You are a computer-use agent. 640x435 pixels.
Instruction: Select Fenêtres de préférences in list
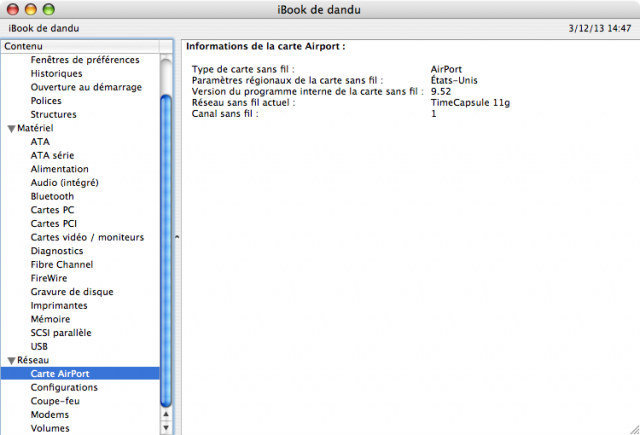(x=85, y=60)
